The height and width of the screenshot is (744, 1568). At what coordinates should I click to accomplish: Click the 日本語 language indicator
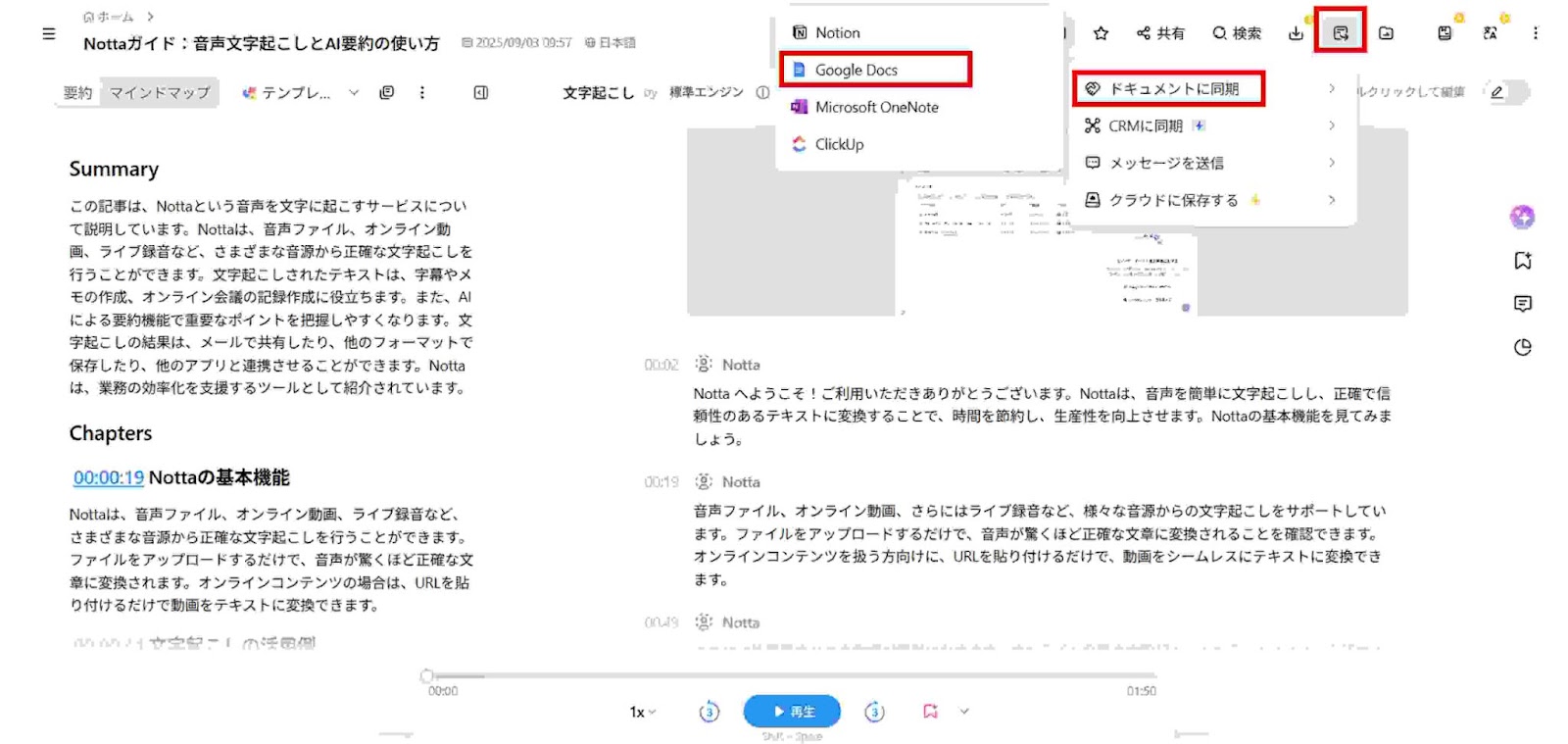[x=610, y=43]
